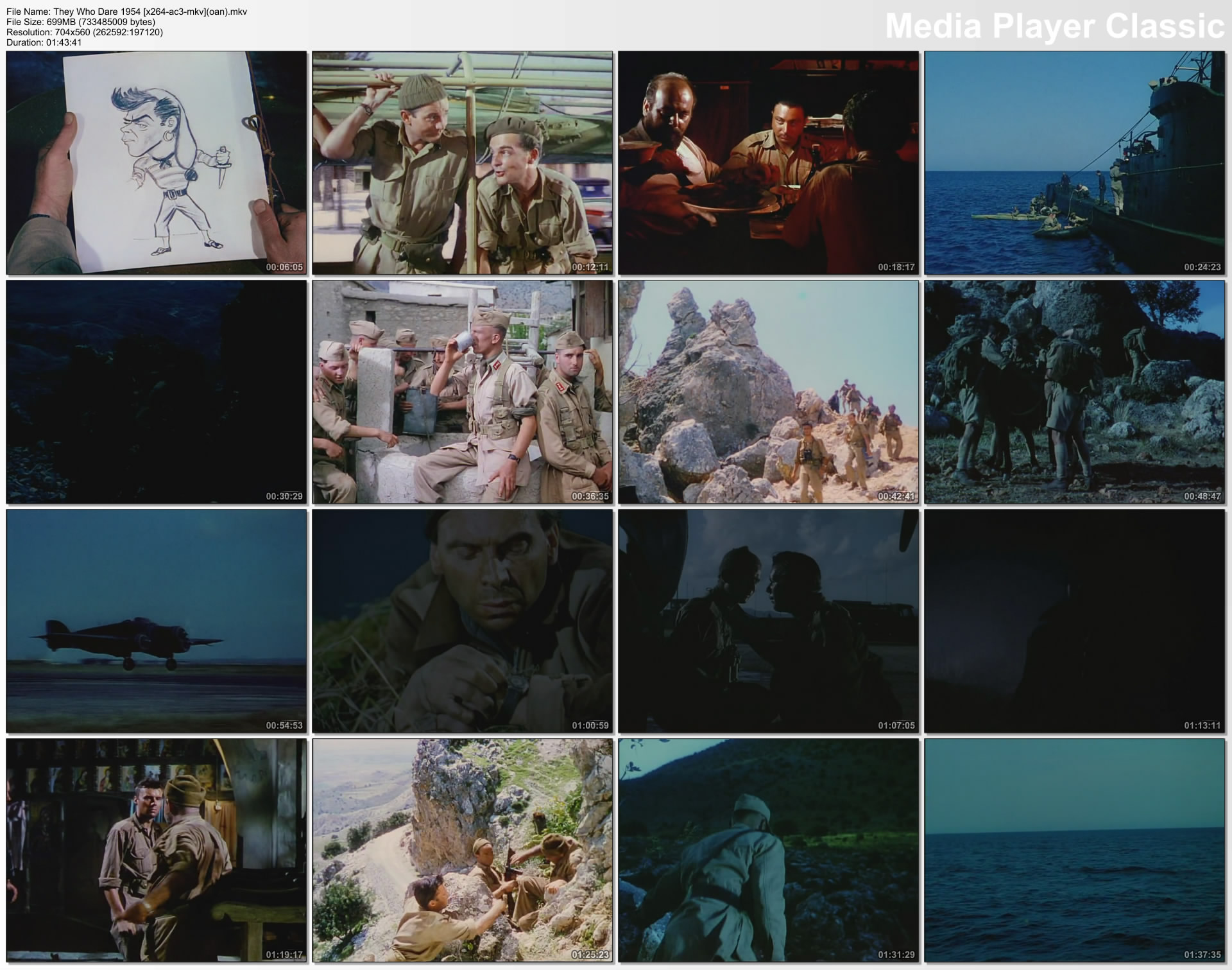Click the File Name text line

(127, 12)
